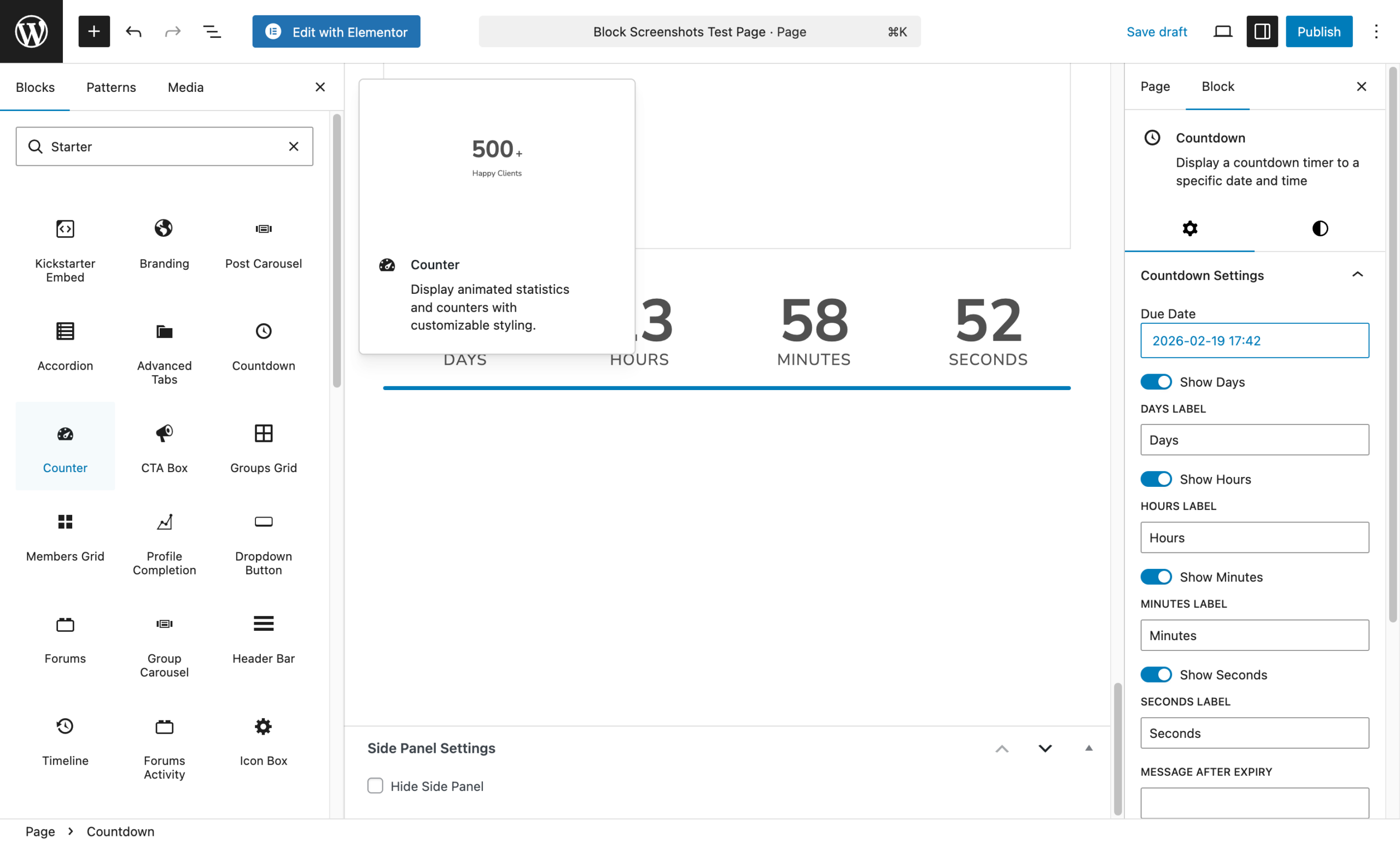Move Side Panel Settings box down
Viewport: 1400px width, 843px height.
point(1045,748)
